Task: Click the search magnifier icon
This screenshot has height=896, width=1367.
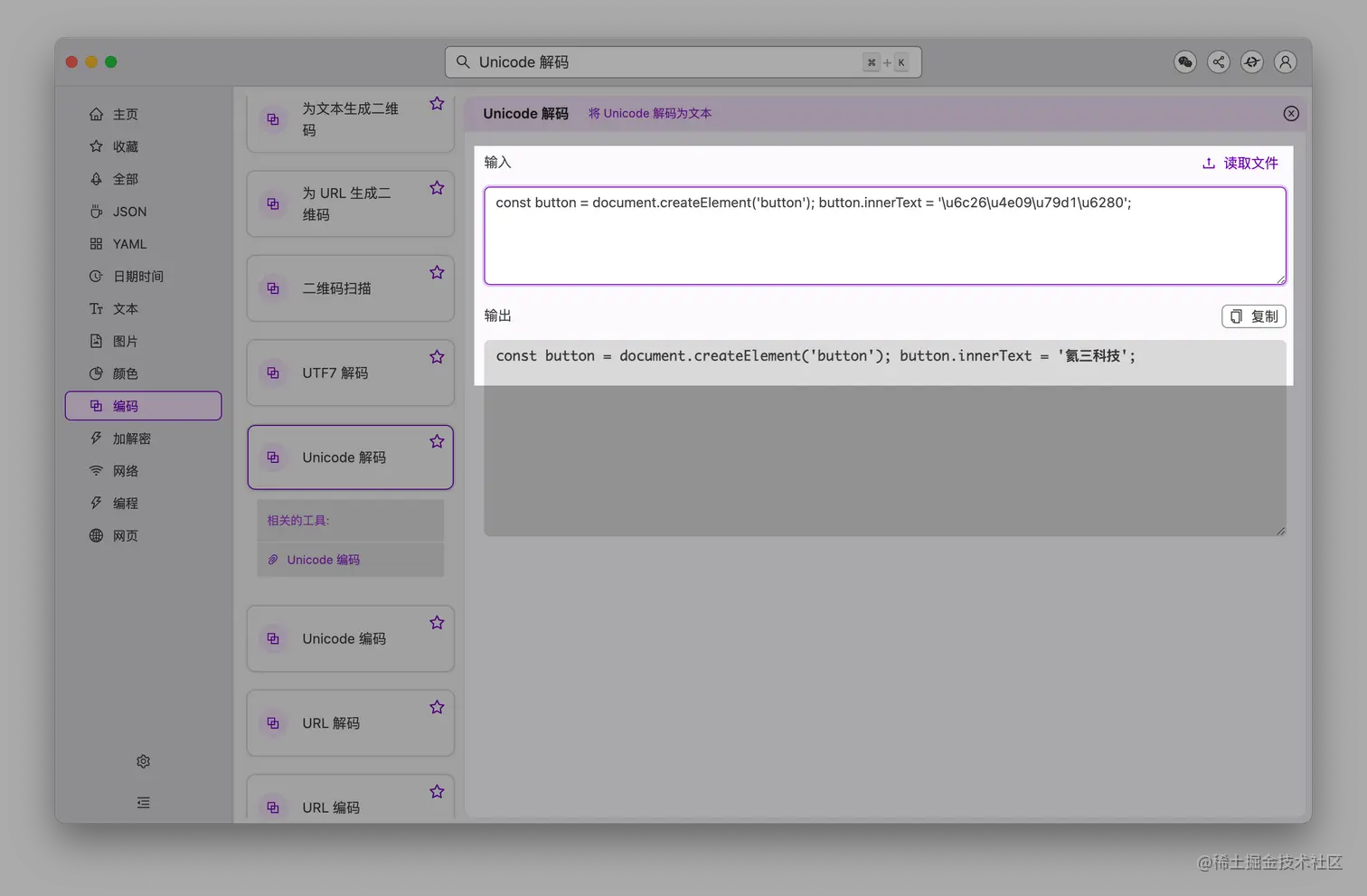Action: click(x=463, y=61)
